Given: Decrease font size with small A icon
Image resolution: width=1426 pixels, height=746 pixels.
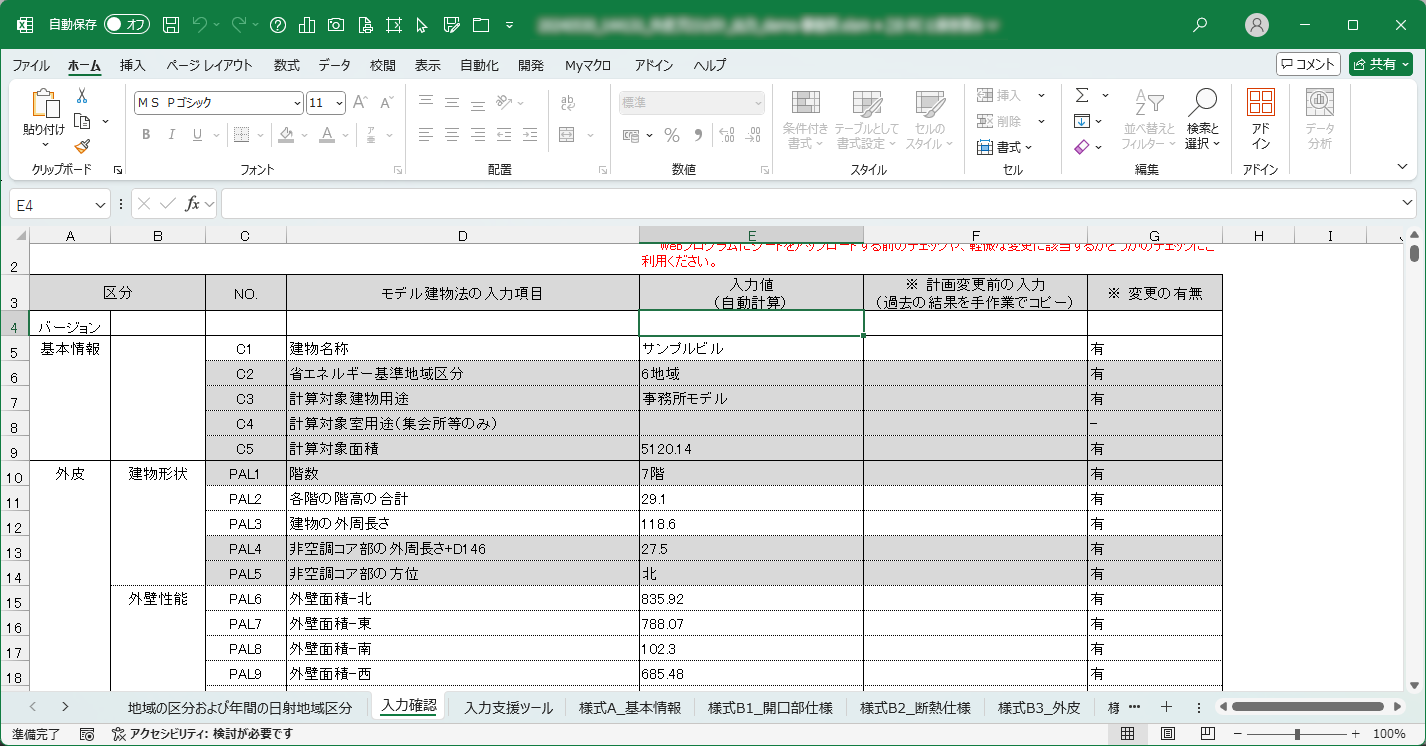Looking at the screenshot, I should (x=384, y=102).
